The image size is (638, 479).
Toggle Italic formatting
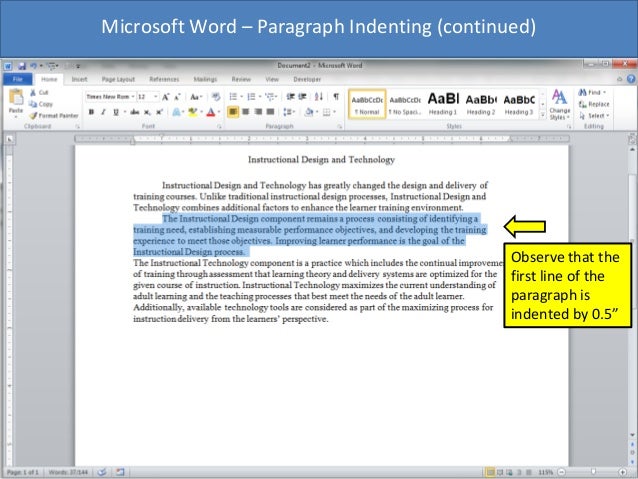coord(103,112)
